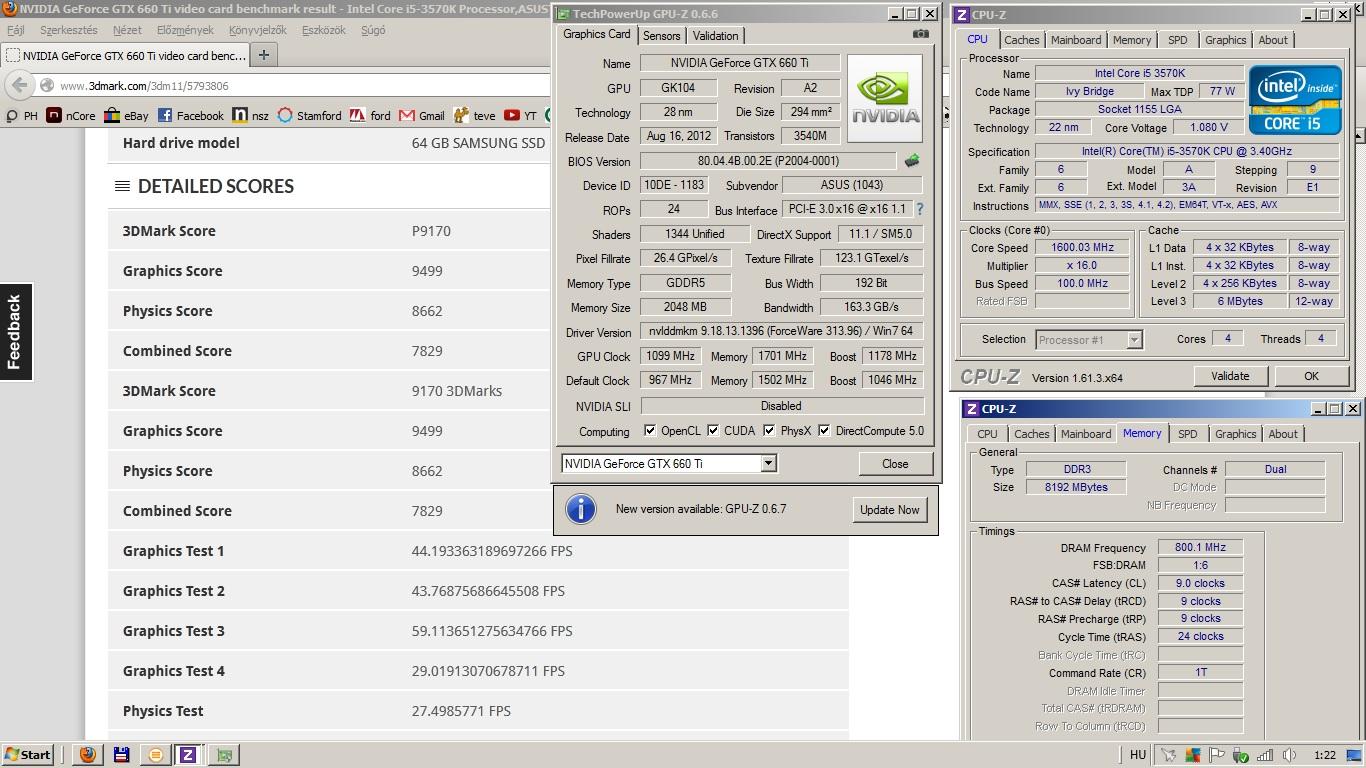Screen dimensions: 1366x768
Task: Click the Firefox icon in the taskbar
Action: [88, 755]
